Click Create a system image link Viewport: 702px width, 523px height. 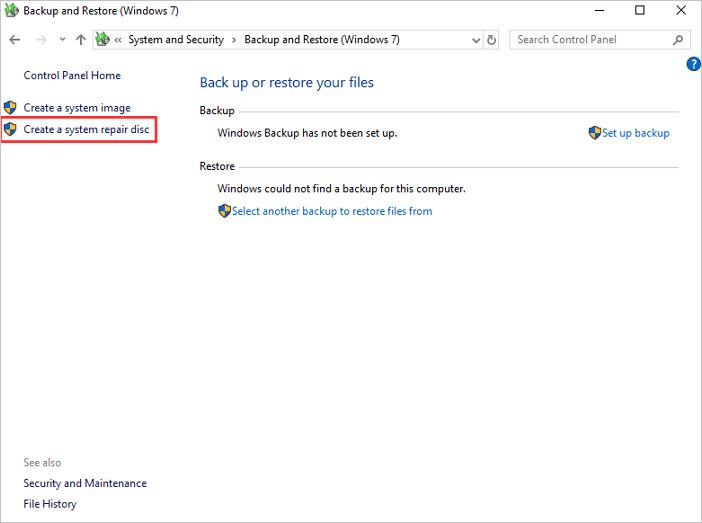(x=77, y=108)
